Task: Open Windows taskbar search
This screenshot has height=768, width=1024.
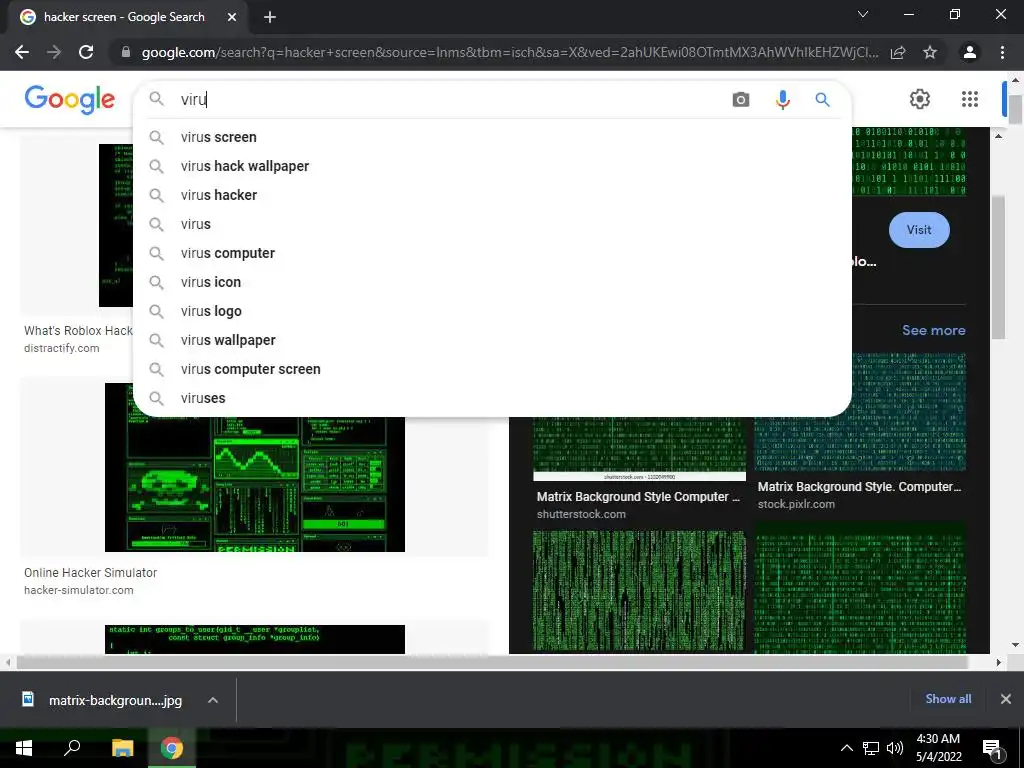Action: tap(72, 748)
